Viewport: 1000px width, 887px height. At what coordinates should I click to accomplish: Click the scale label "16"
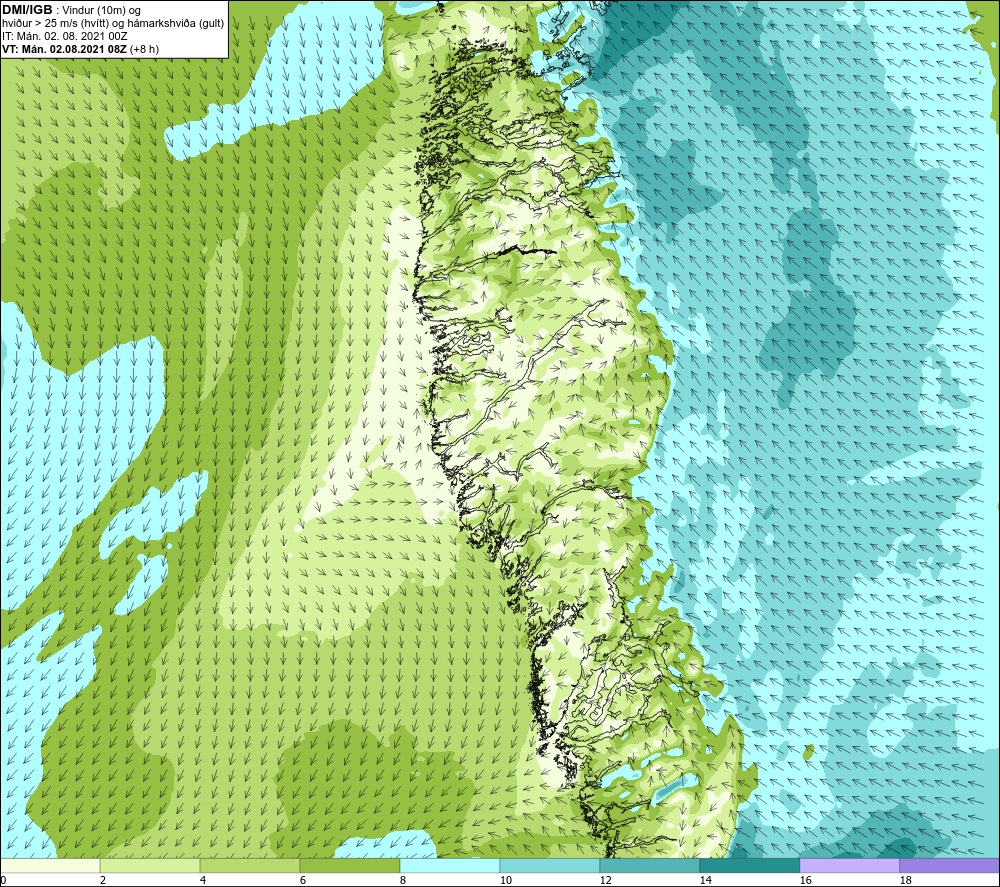coord(805,881)
